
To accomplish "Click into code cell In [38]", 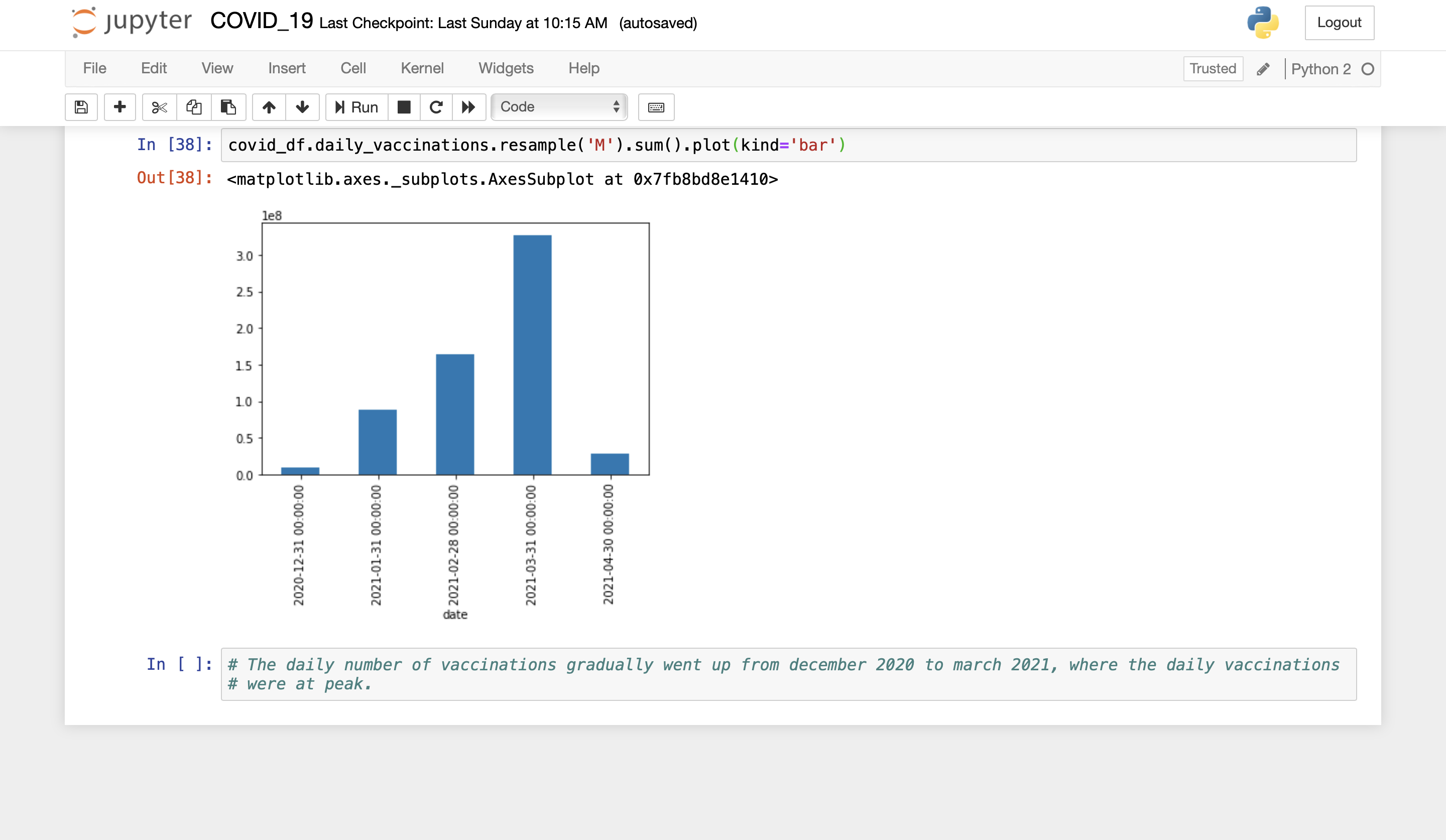I will point(788,145).
